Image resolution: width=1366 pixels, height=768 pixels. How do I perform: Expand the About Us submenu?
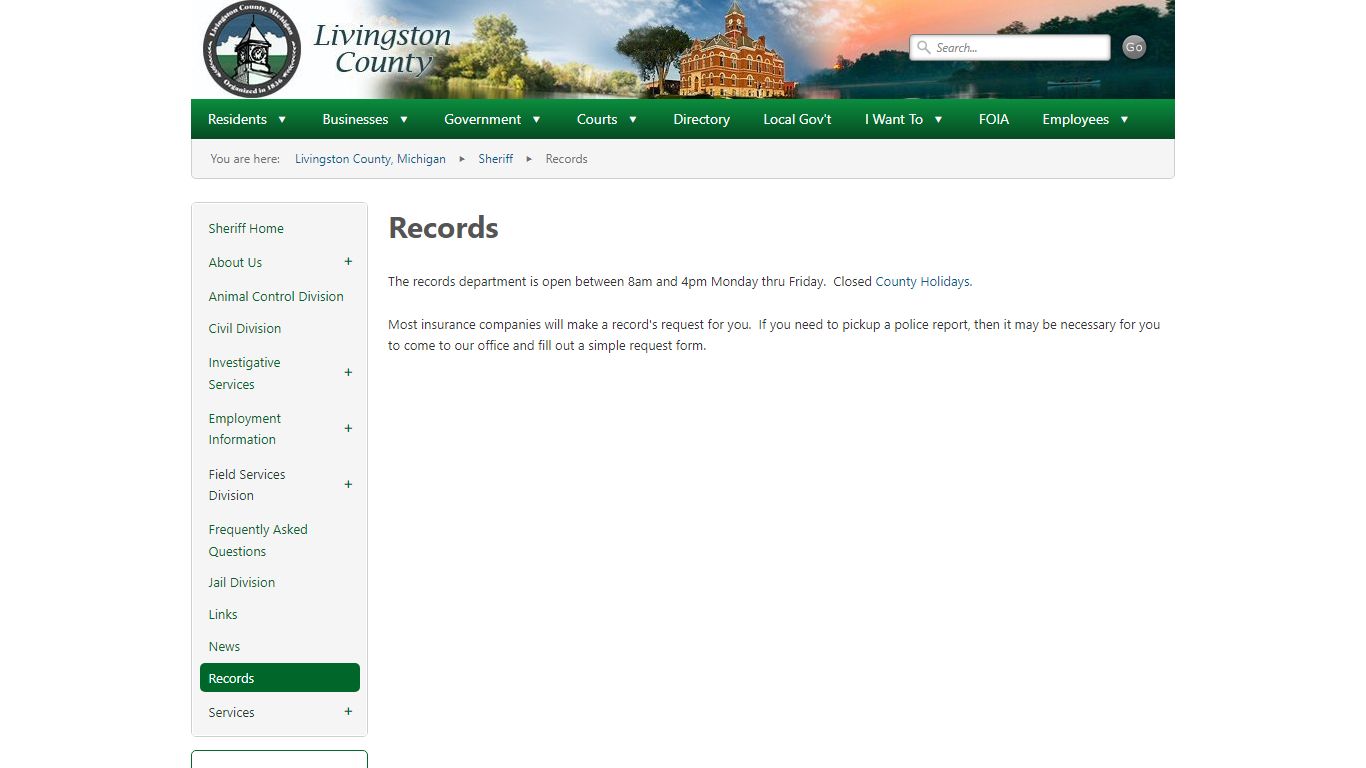click(348, 262)
